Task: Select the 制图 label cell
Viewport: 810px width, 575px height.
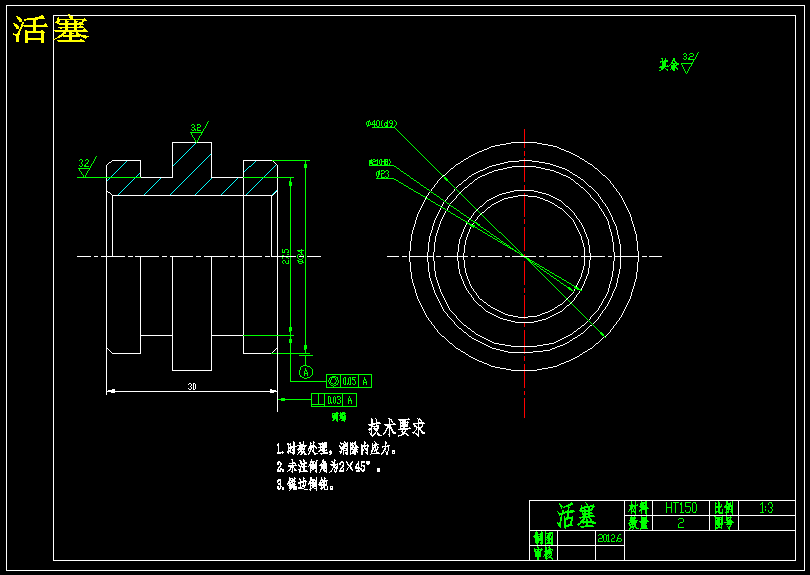Action: [543, 538]
